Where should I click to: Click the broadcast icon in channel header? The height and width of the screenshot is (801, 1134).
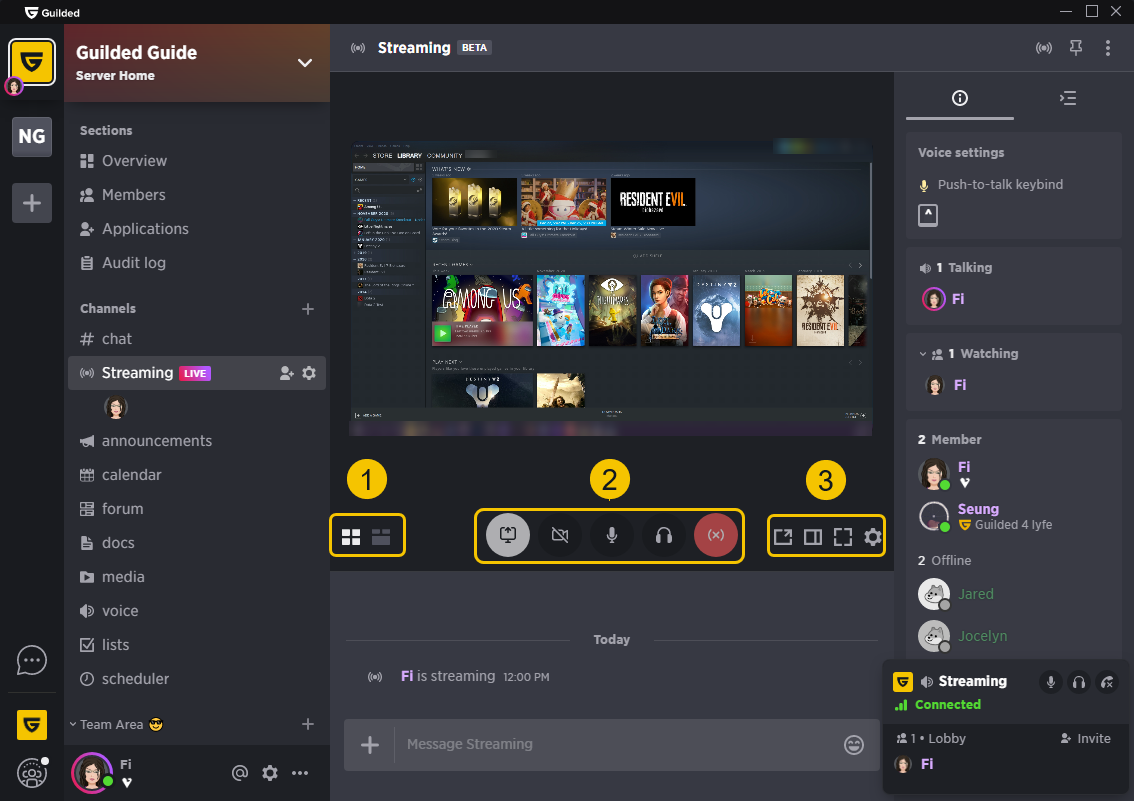[x=1044, y=48]
